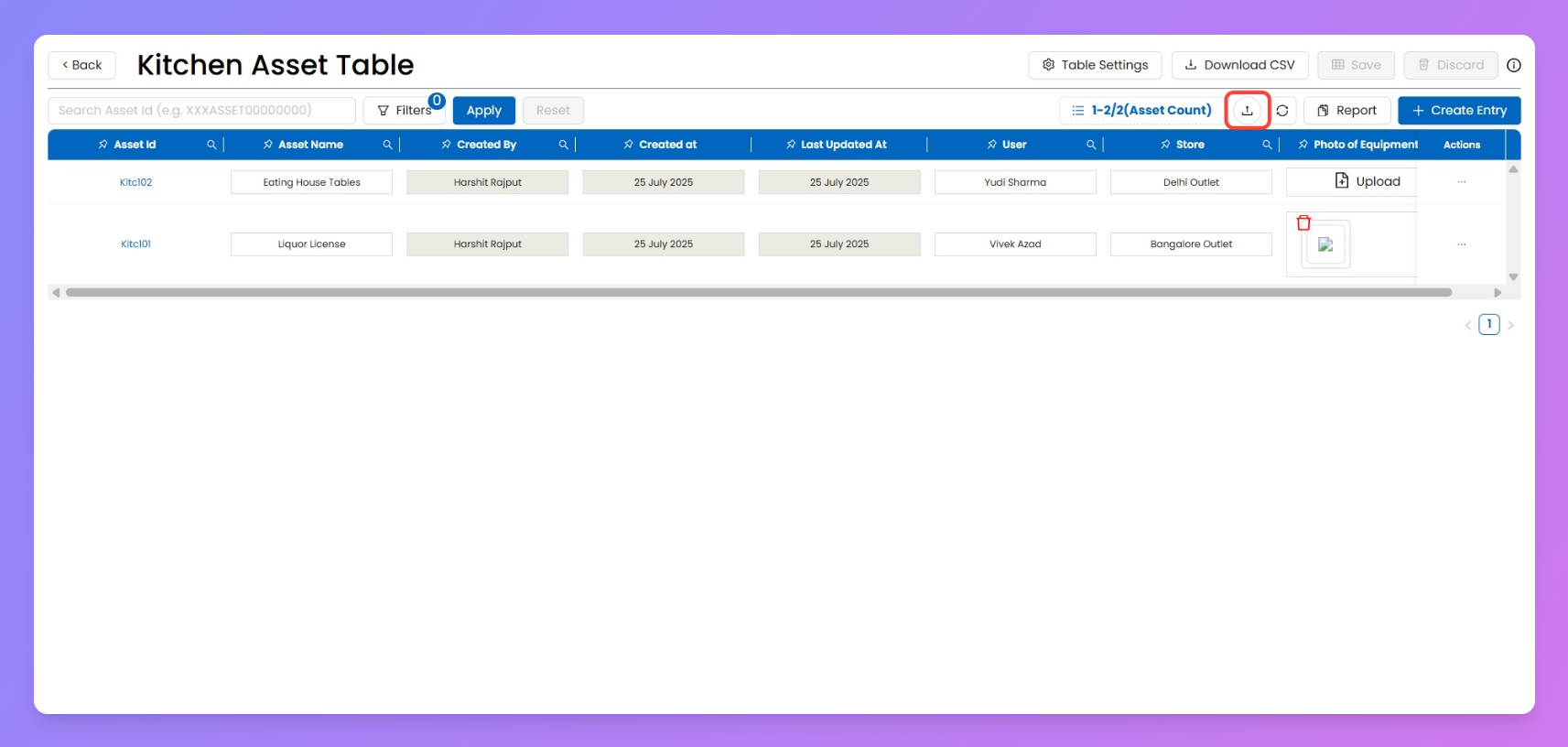Open the Kitc102 asset link
The width and height of the screenshot is (1568, 747).
135,182
